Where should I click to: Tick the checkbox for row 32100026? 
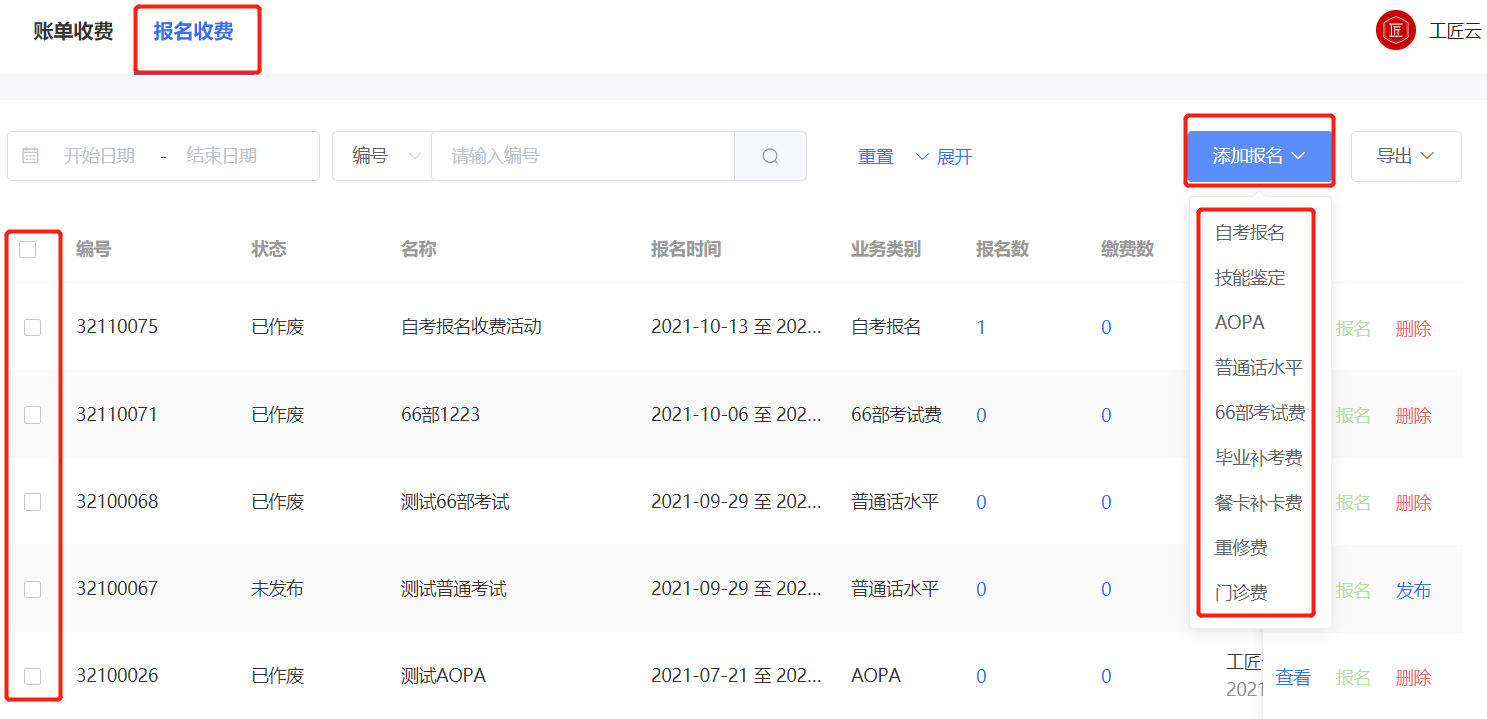(32, 676)
